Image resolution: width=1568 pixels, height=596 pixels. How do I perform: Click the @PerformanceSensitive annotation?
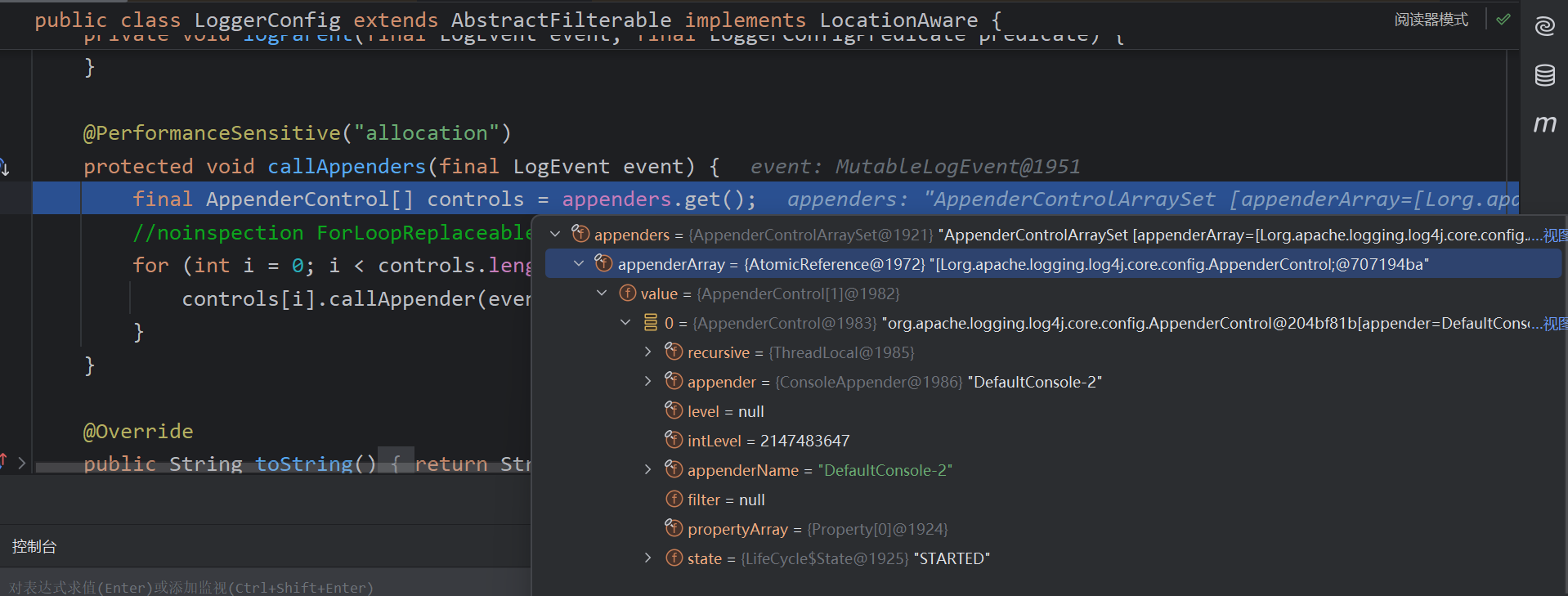(x=212, y=132)
